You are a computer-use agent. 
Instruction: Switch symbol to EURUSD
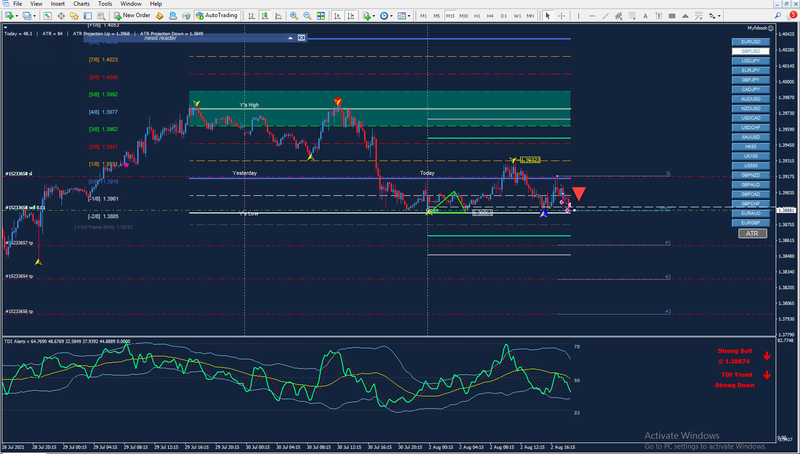[x=752, y=40]
